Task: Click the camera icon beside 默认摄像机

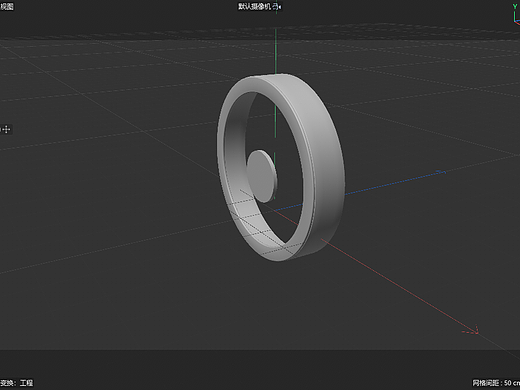Action: click(277, 6)
